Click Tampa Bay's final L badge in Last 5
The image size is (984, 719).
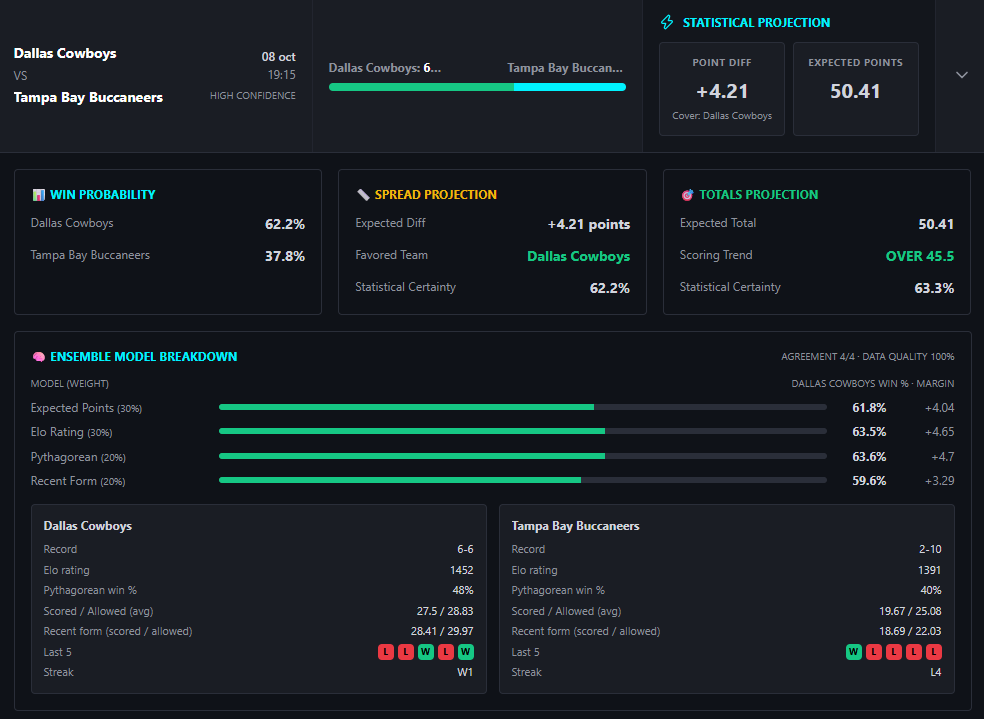click(934, 652)
